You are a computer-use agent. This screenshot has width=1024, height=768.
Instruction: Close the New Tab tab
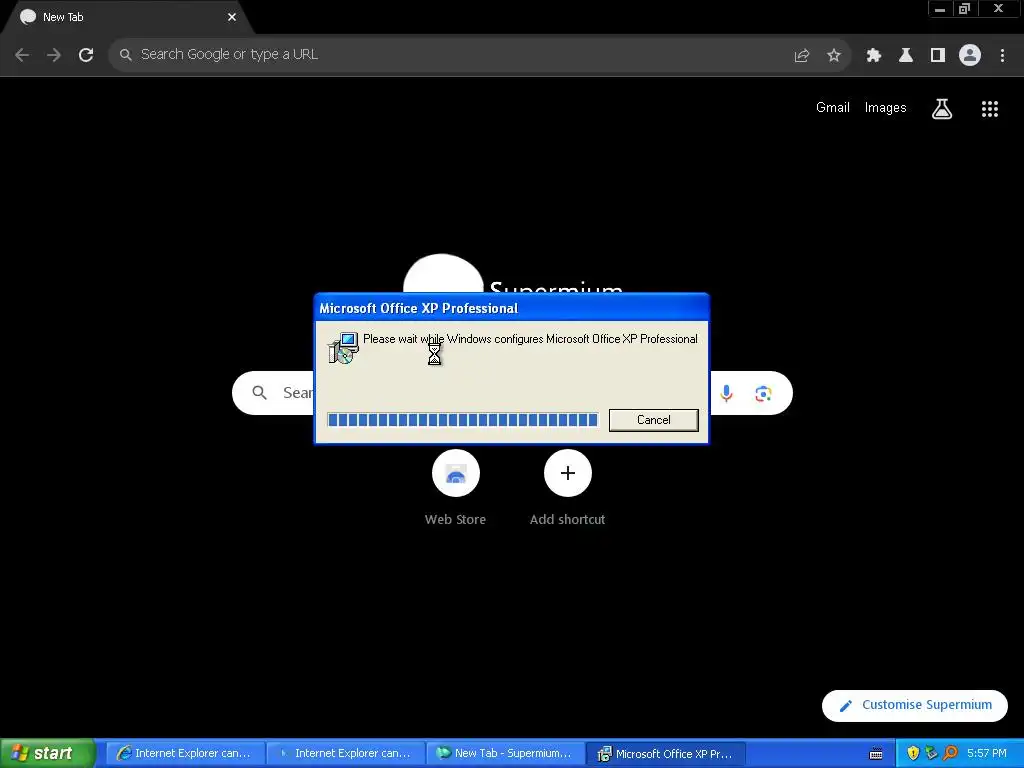point(232,17)
